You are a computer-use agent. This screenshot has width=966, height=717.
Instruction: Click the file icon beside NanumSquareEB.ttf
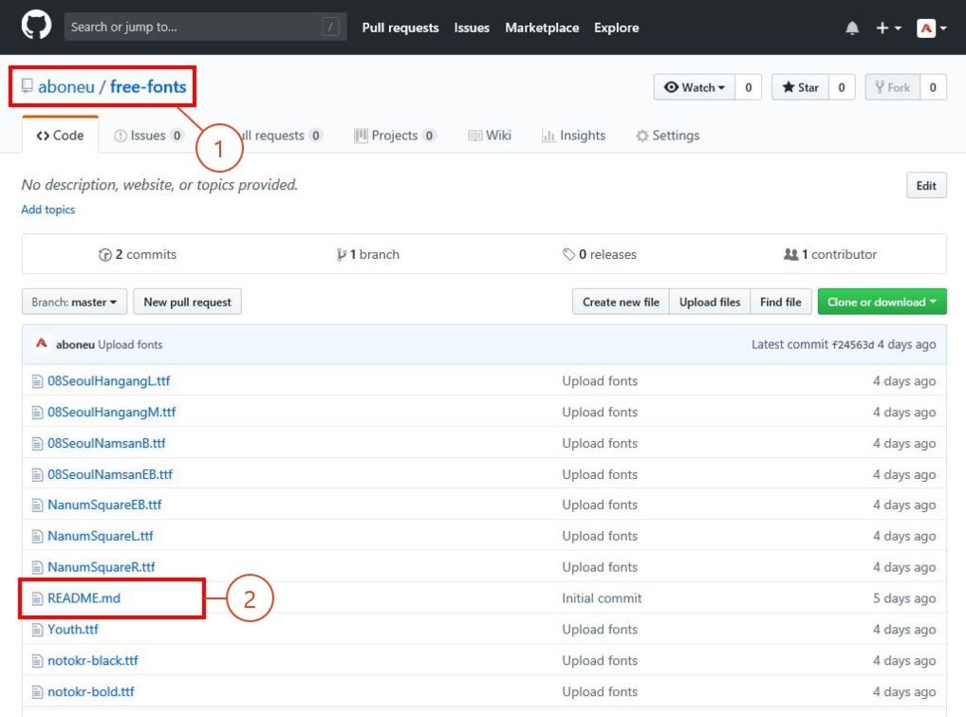[38, 505]
